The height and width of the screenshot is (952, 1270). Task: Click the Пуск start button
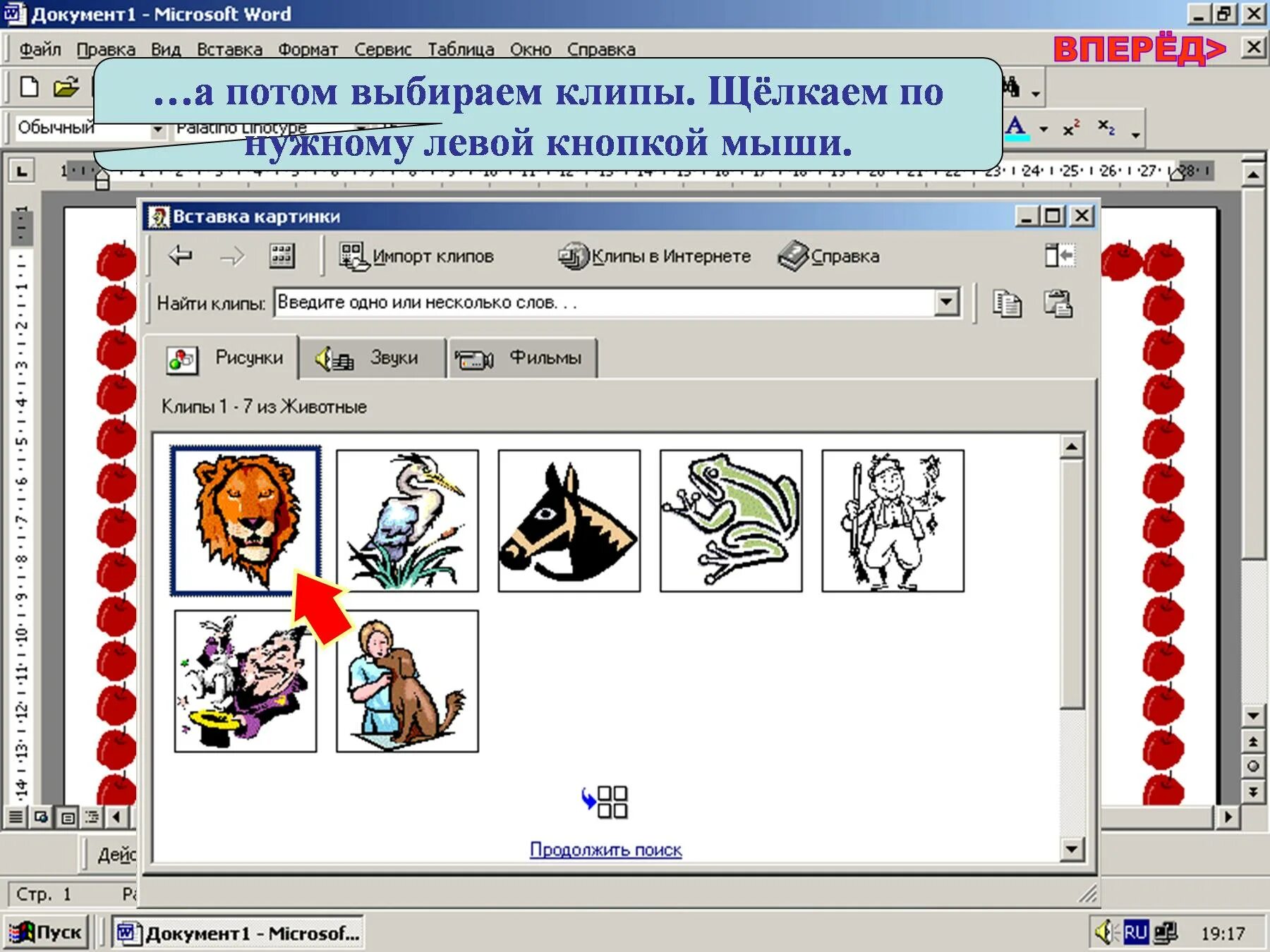[x=47, y=933]
